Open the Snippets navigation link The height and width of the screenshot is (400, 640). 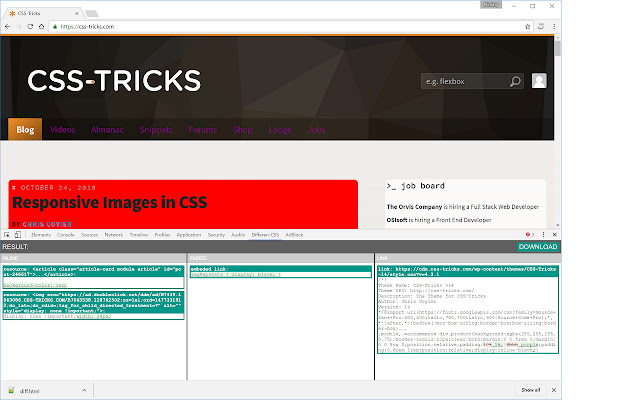(x=156, y=130)
